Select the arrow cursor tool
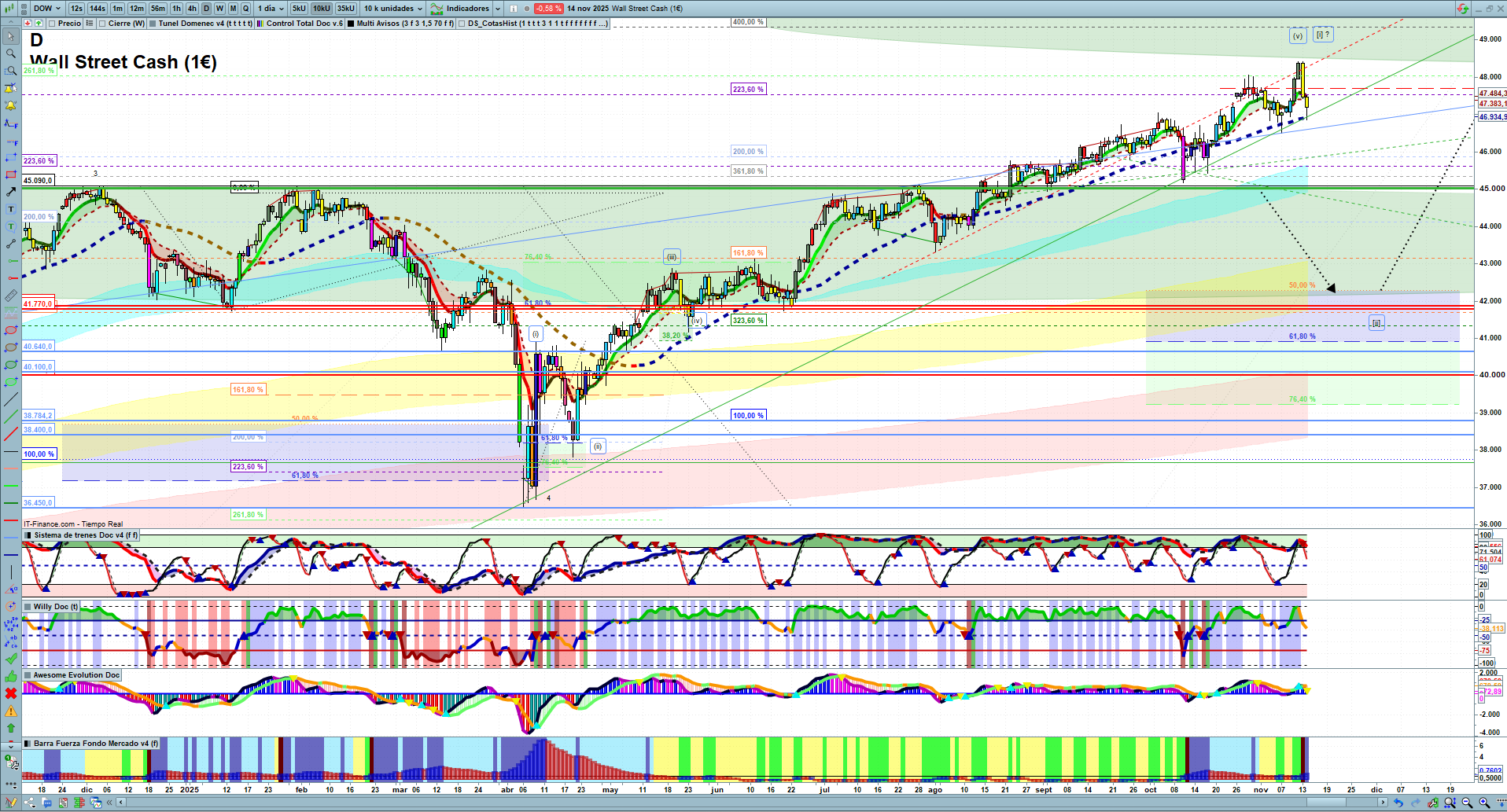Image resolution: width=1507 pixels, height=812 pixels. click(x=10, y=36)
